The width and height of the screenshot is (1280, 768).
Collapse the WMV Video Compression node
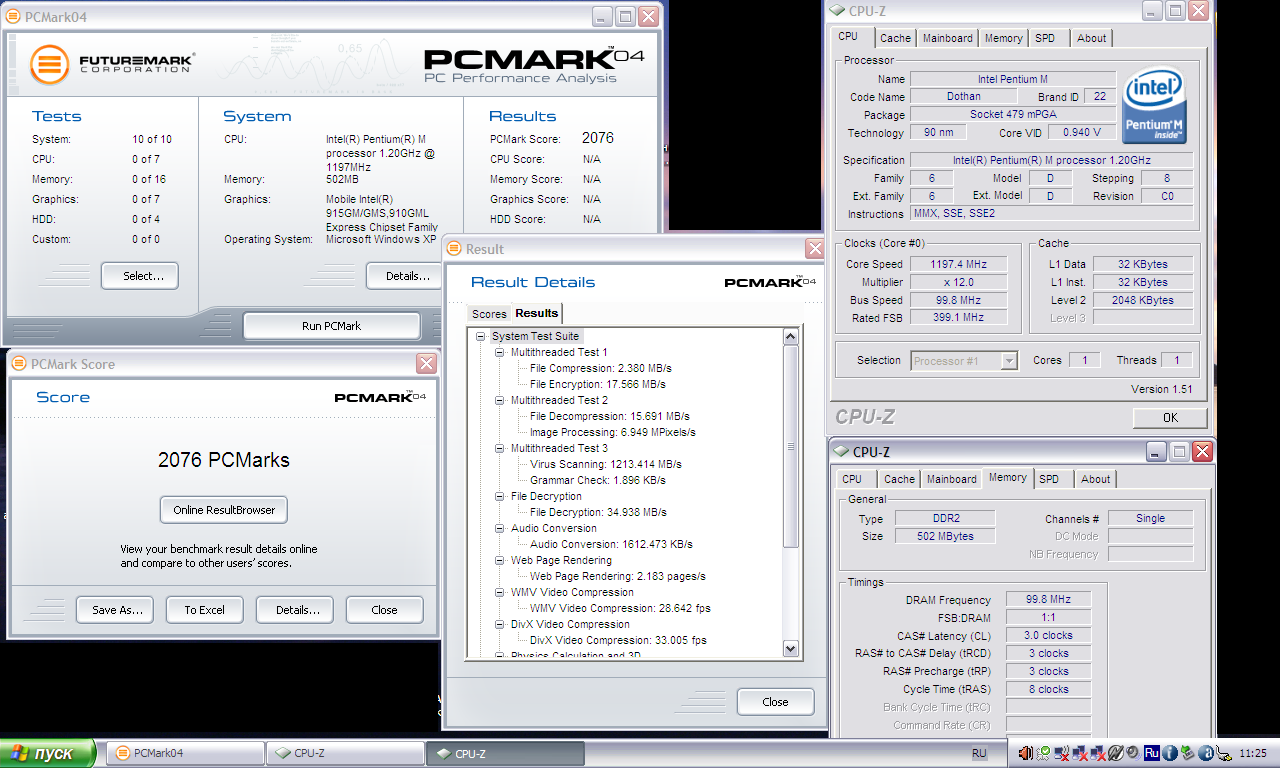500,593
